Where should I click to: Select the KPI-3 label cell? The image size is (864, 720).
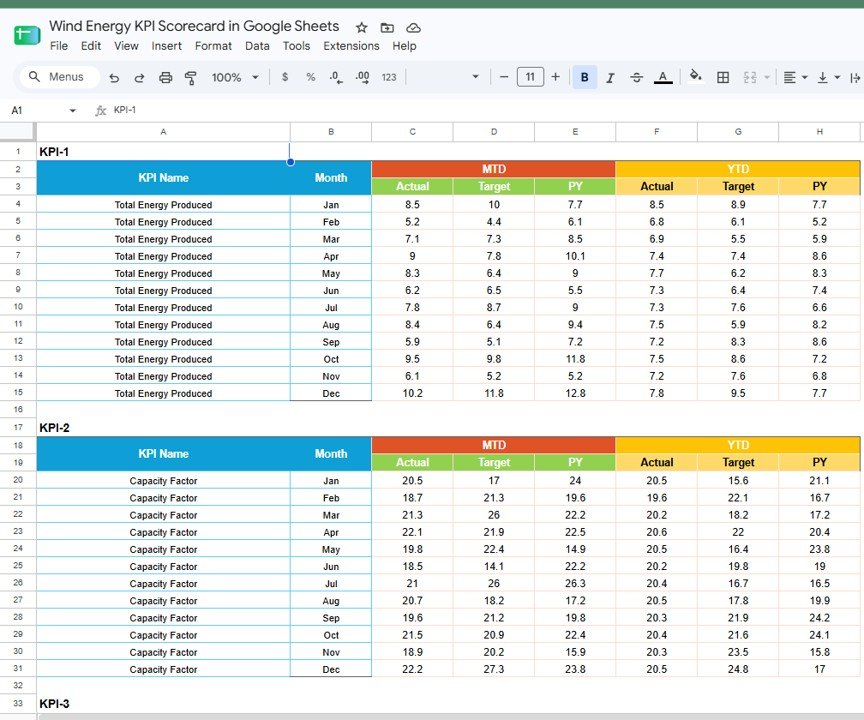[x=163, y=703]
